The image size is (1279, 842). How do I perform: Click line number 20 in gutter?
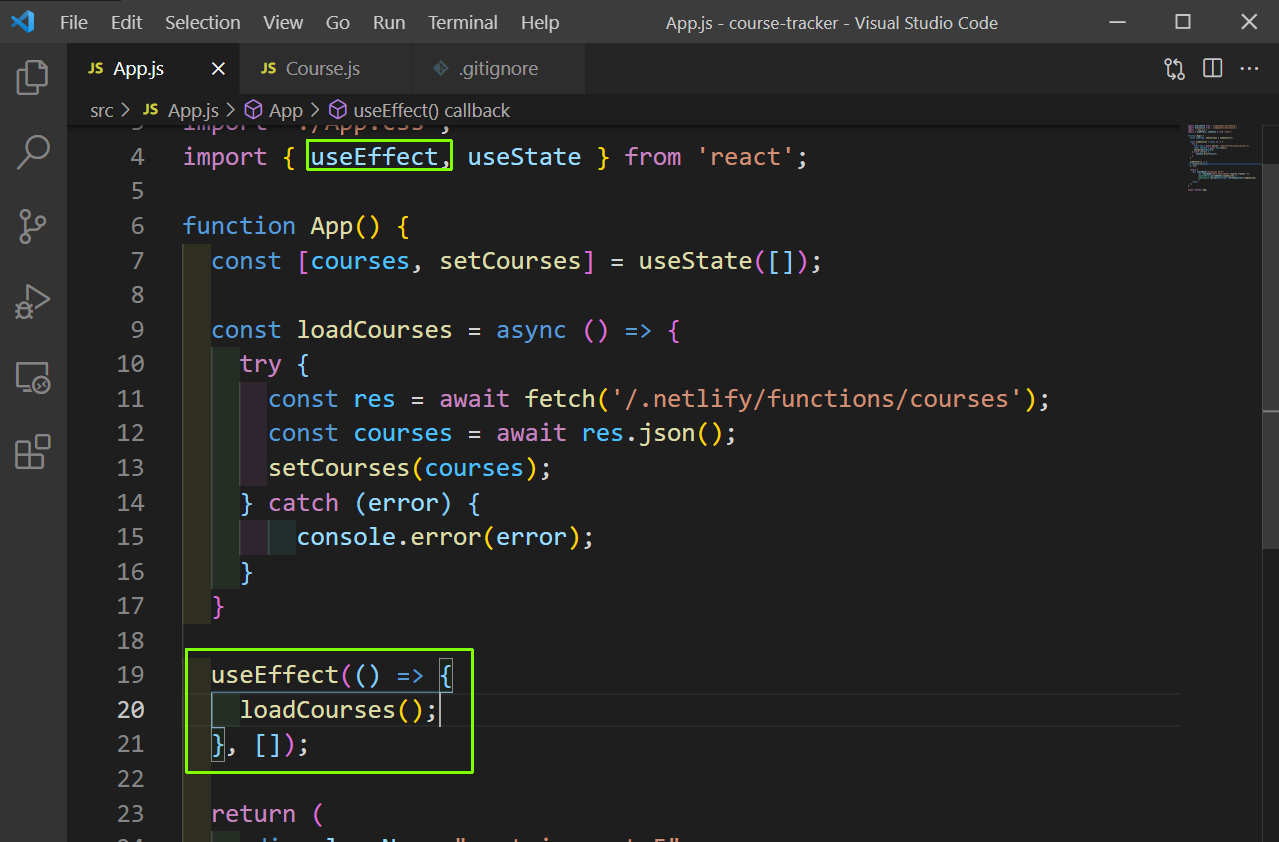131,709
